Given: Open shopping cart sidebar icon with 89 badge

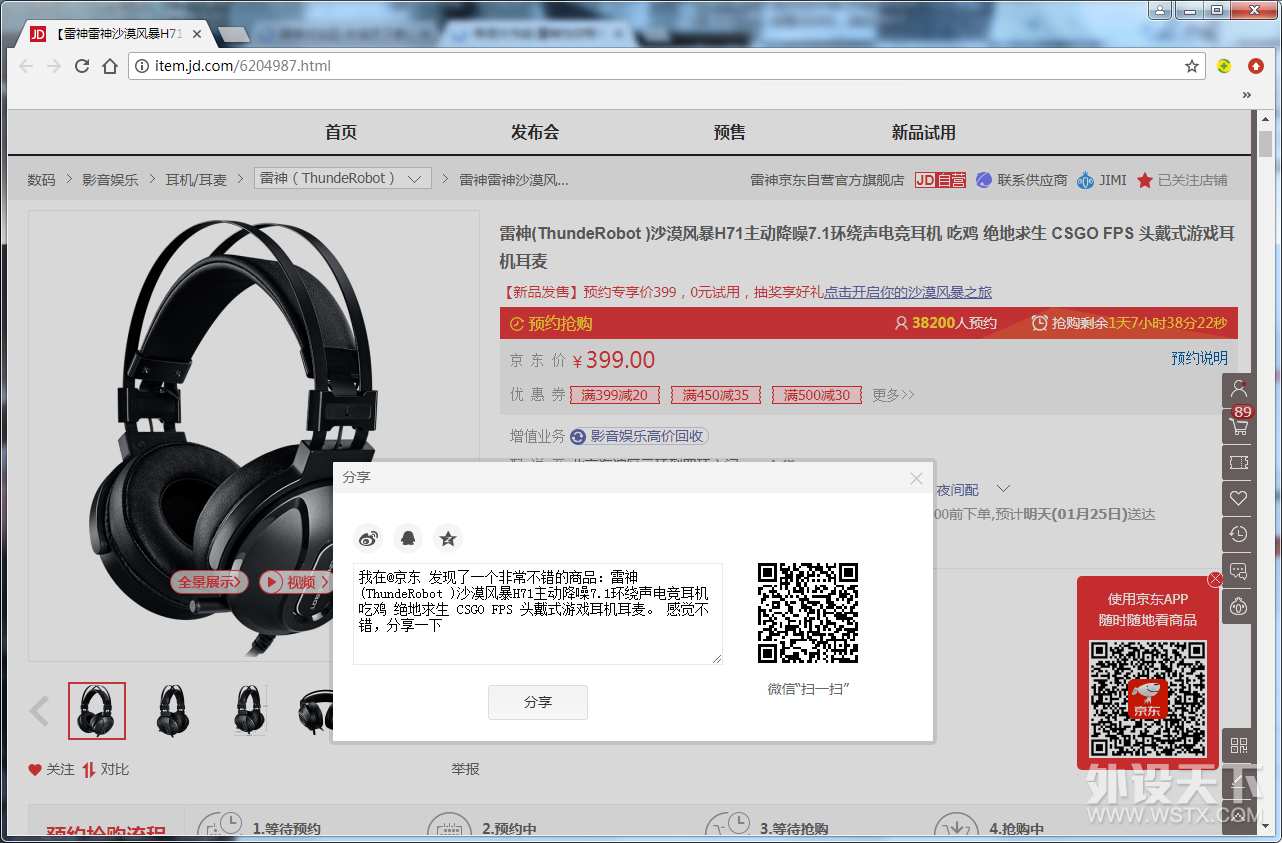Looking at the screenshot, I should coord(1239,426).
